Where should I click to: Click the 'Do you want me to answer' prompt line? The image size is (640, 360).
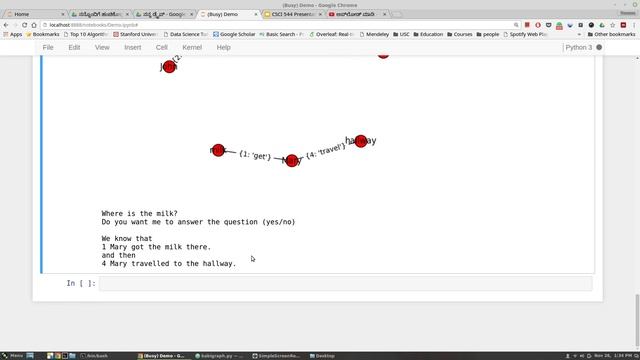click(x=198, y=222)
